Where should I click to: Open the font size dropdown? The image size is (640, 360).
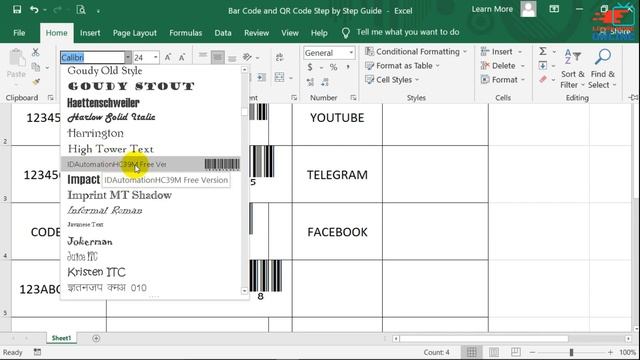[156, 58]
